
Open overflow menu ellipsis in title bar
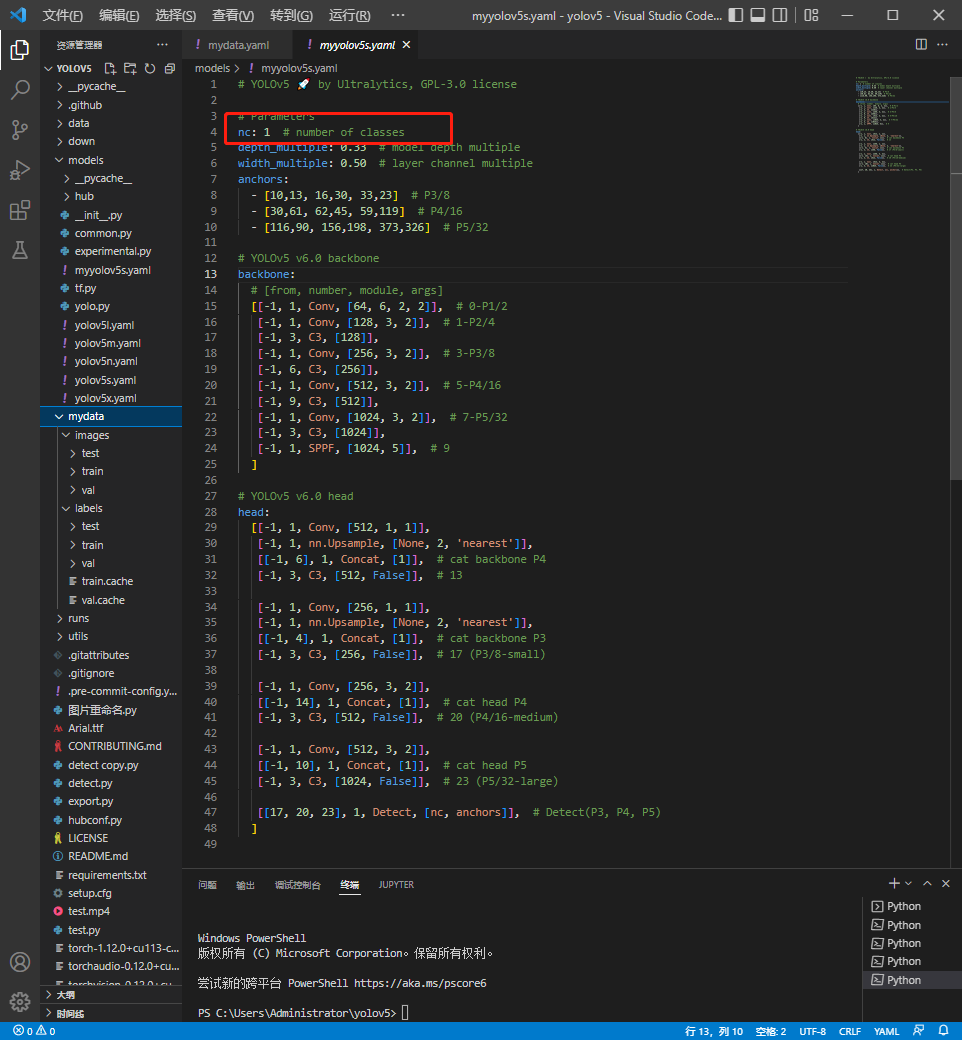pyautogui.click(x=398, y=15)
